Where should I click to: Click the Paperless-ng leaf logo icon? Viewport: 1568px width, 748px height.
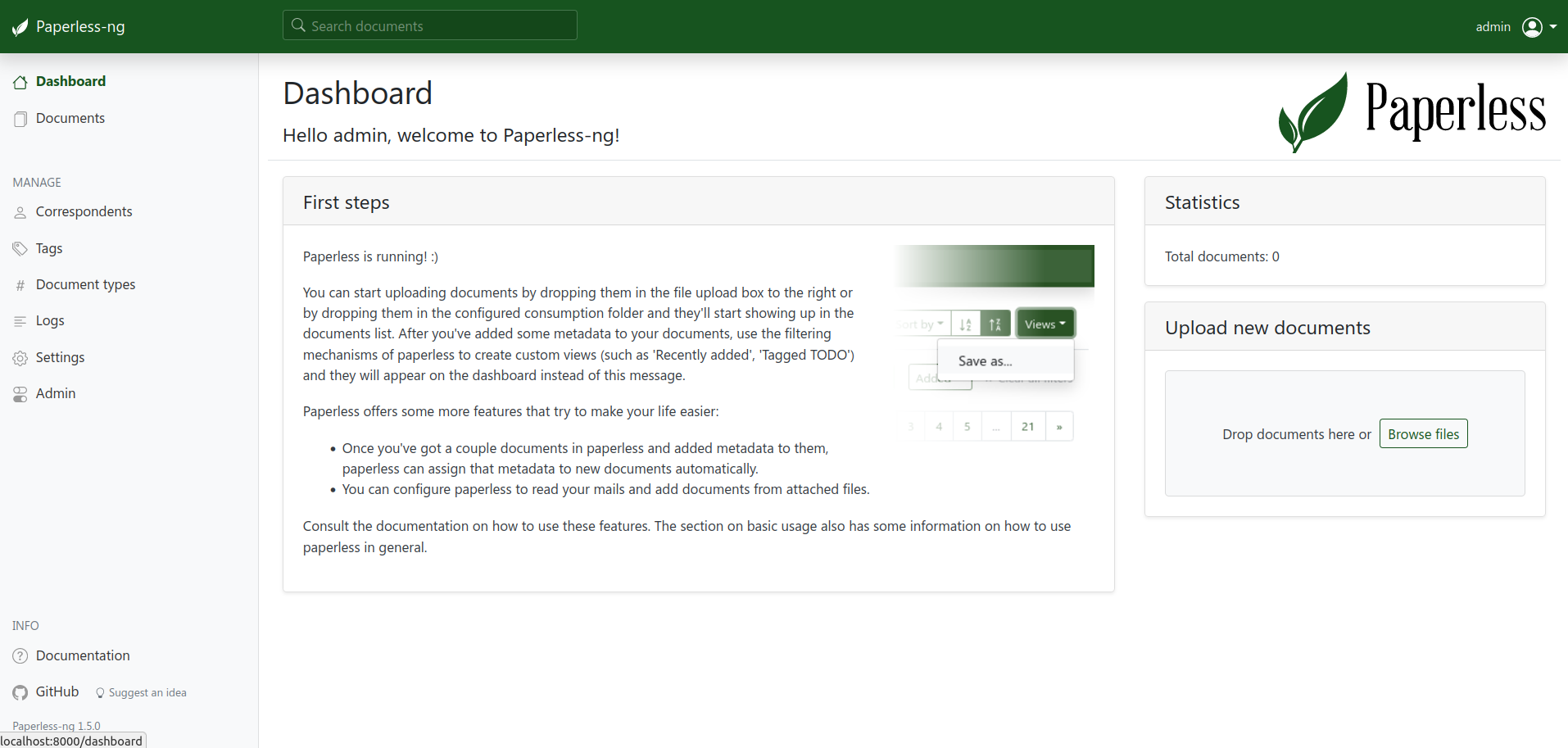click(x=20, y=27)
